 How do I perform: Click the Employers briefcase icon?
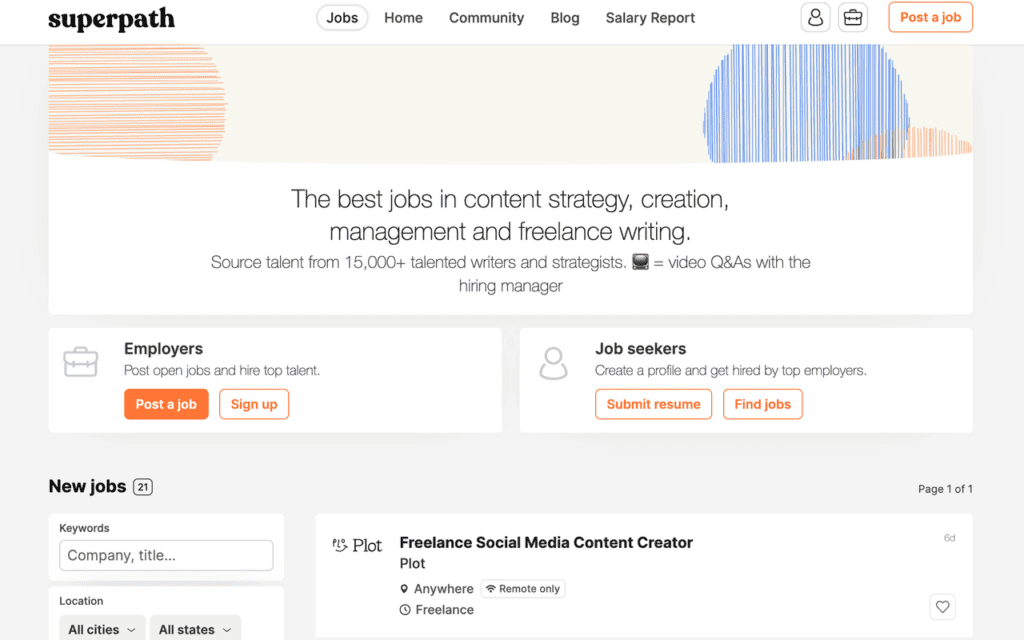(x=81, y=362)
